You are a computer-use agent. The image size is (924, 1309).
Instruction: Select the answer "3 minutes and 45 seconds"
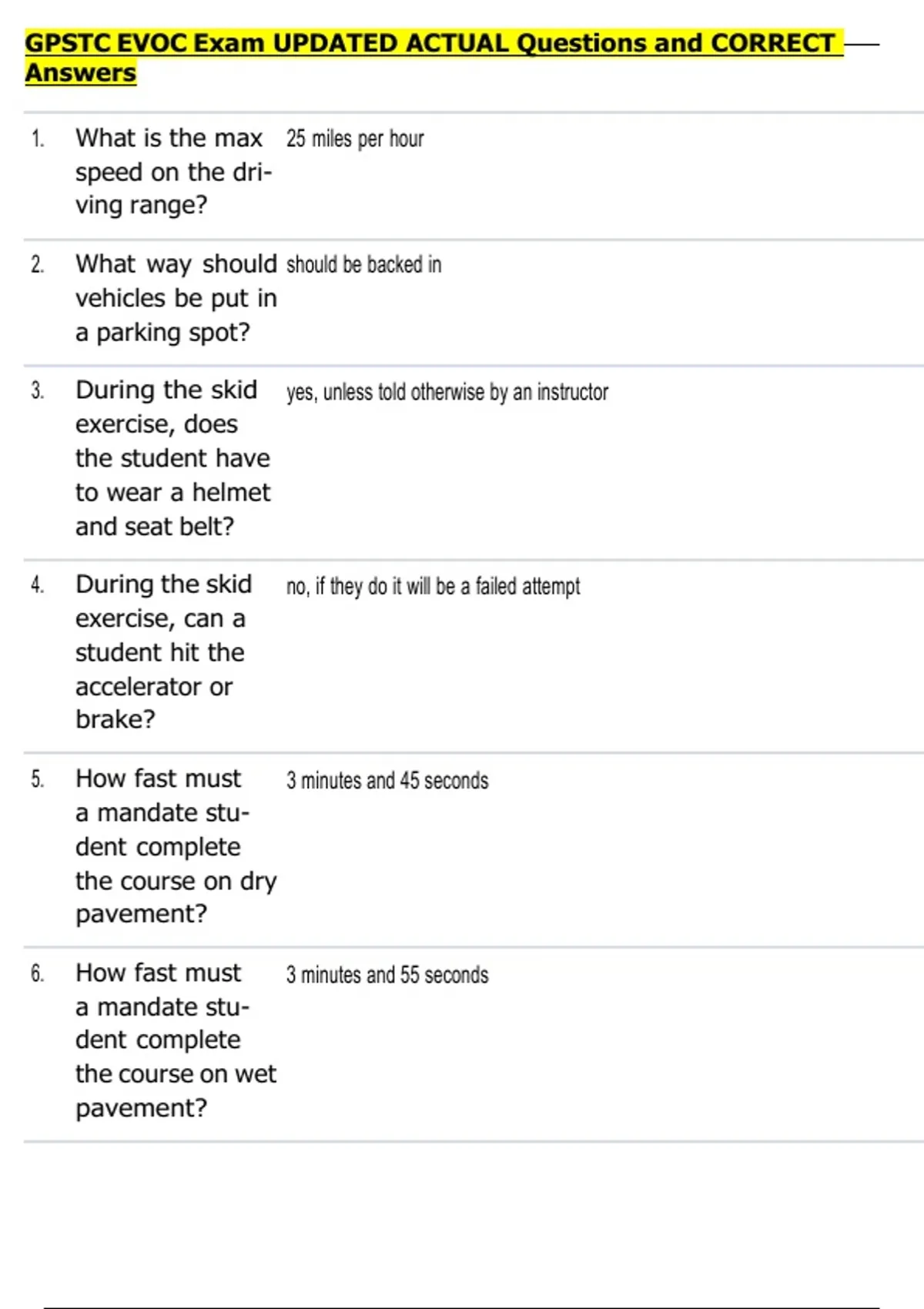click(387, 781)
